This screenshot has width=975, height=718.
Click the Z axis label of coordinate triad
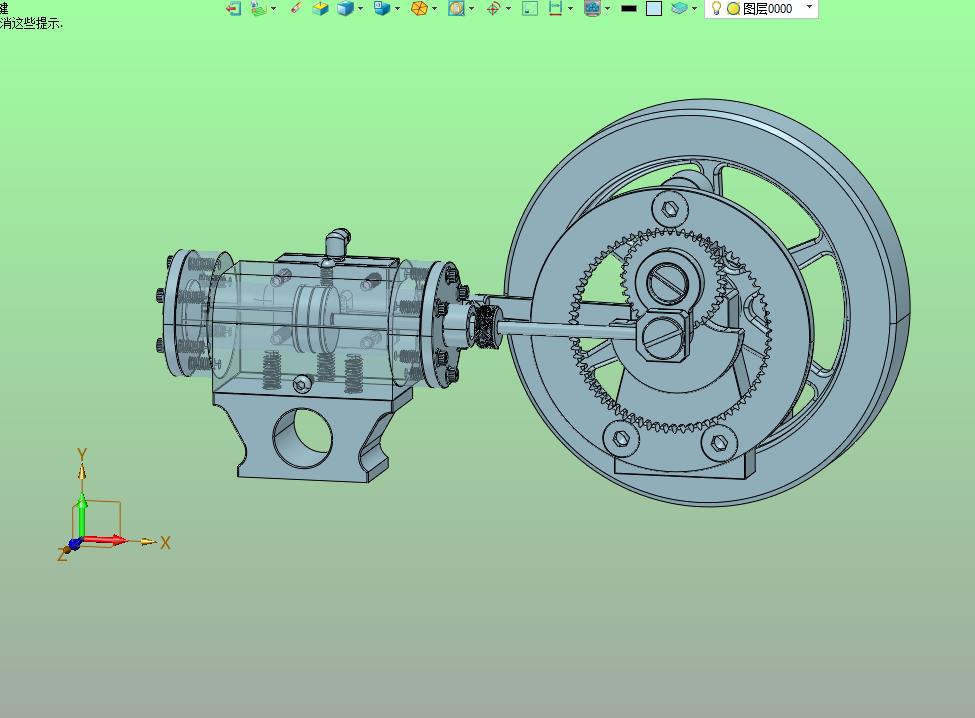tap(62, 555)
